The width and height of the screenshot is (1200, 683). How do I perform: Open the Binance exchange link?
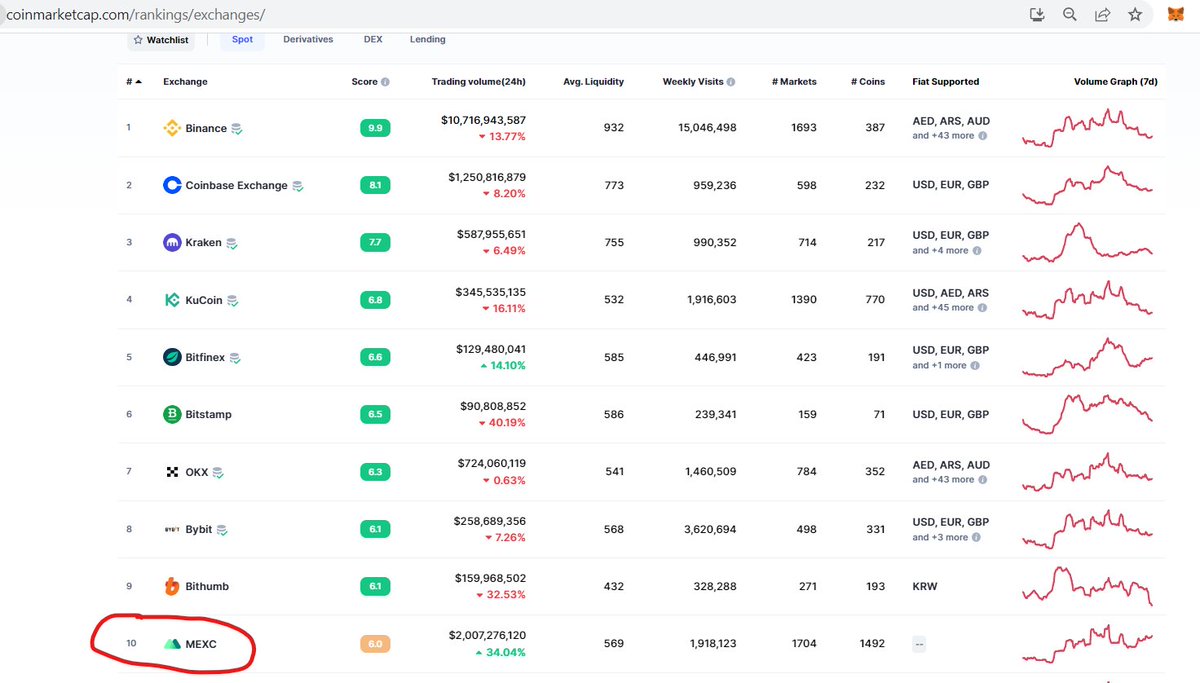(206, 129)
